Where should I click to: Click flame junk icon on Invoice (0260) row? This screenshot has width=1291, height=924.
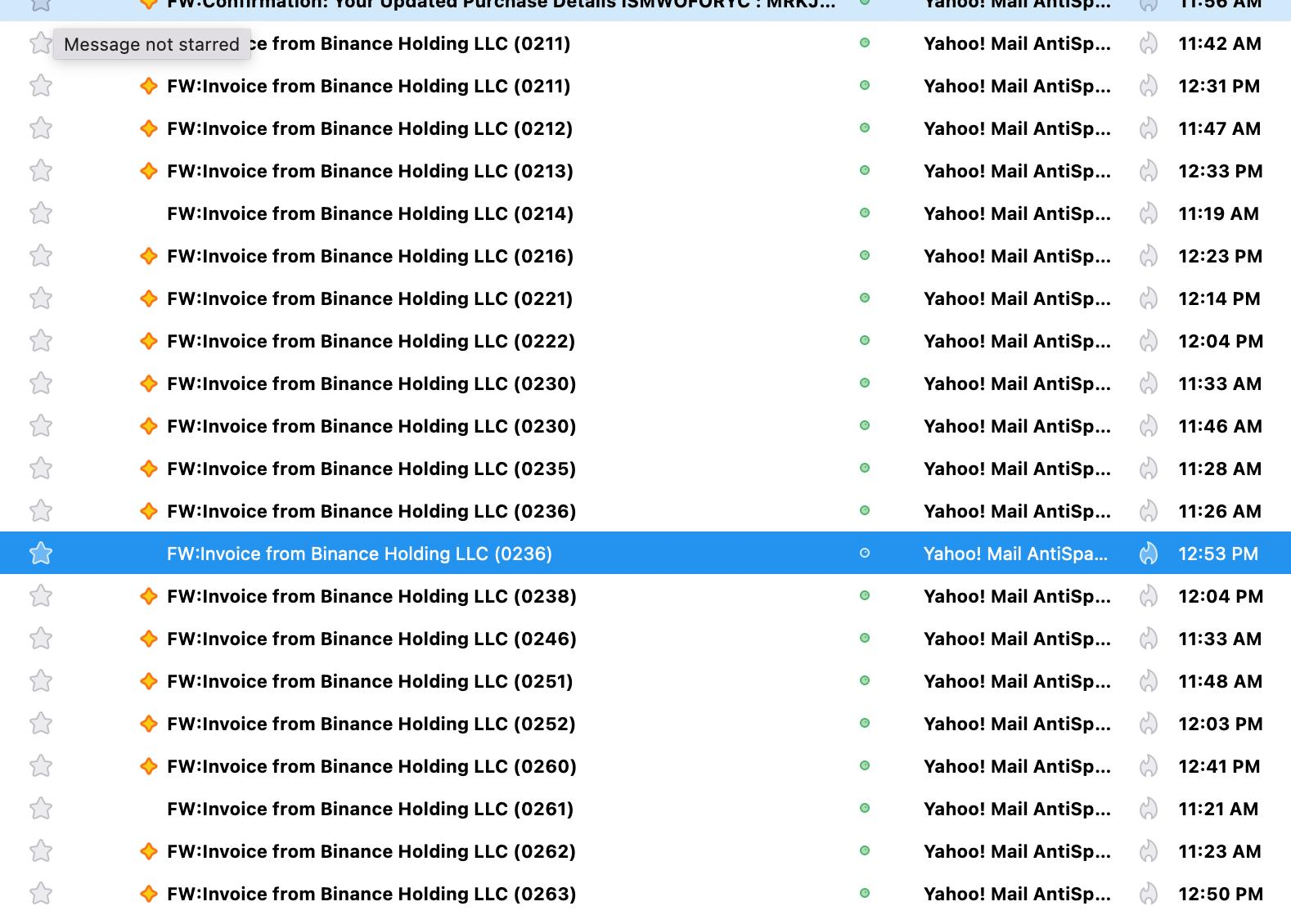click(1149, 766)
